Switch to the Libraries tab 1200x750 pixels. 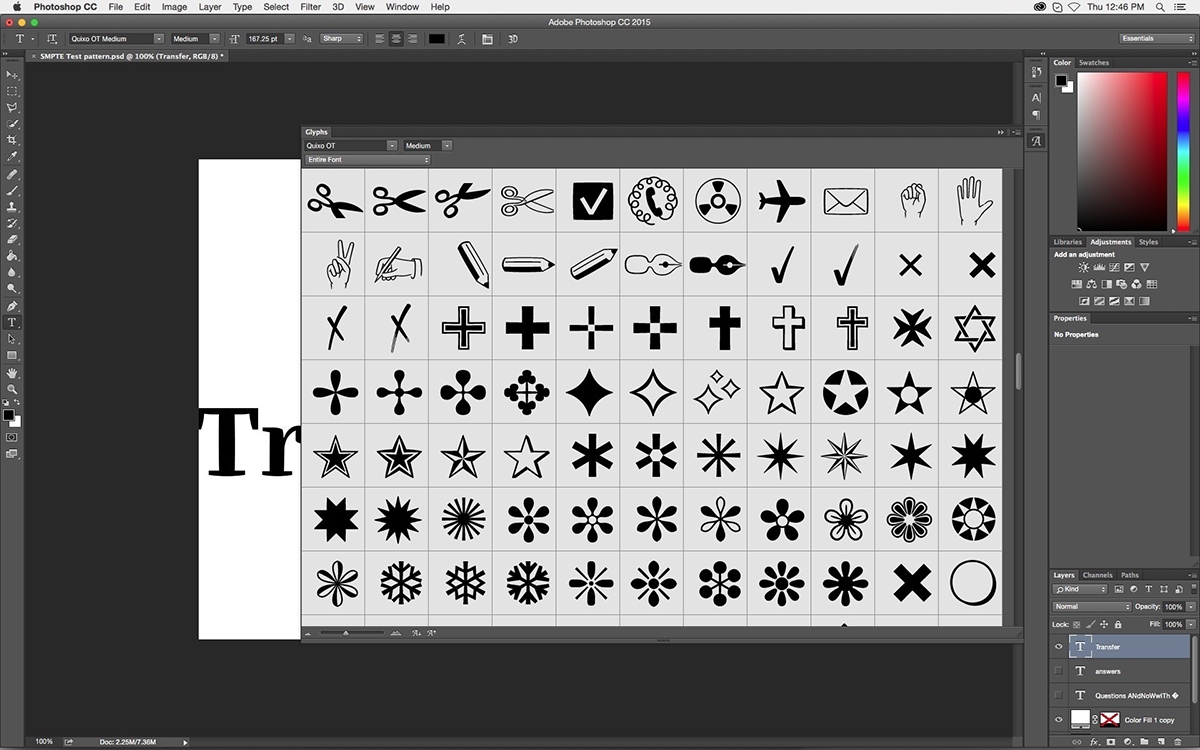tap(1068, 242)
